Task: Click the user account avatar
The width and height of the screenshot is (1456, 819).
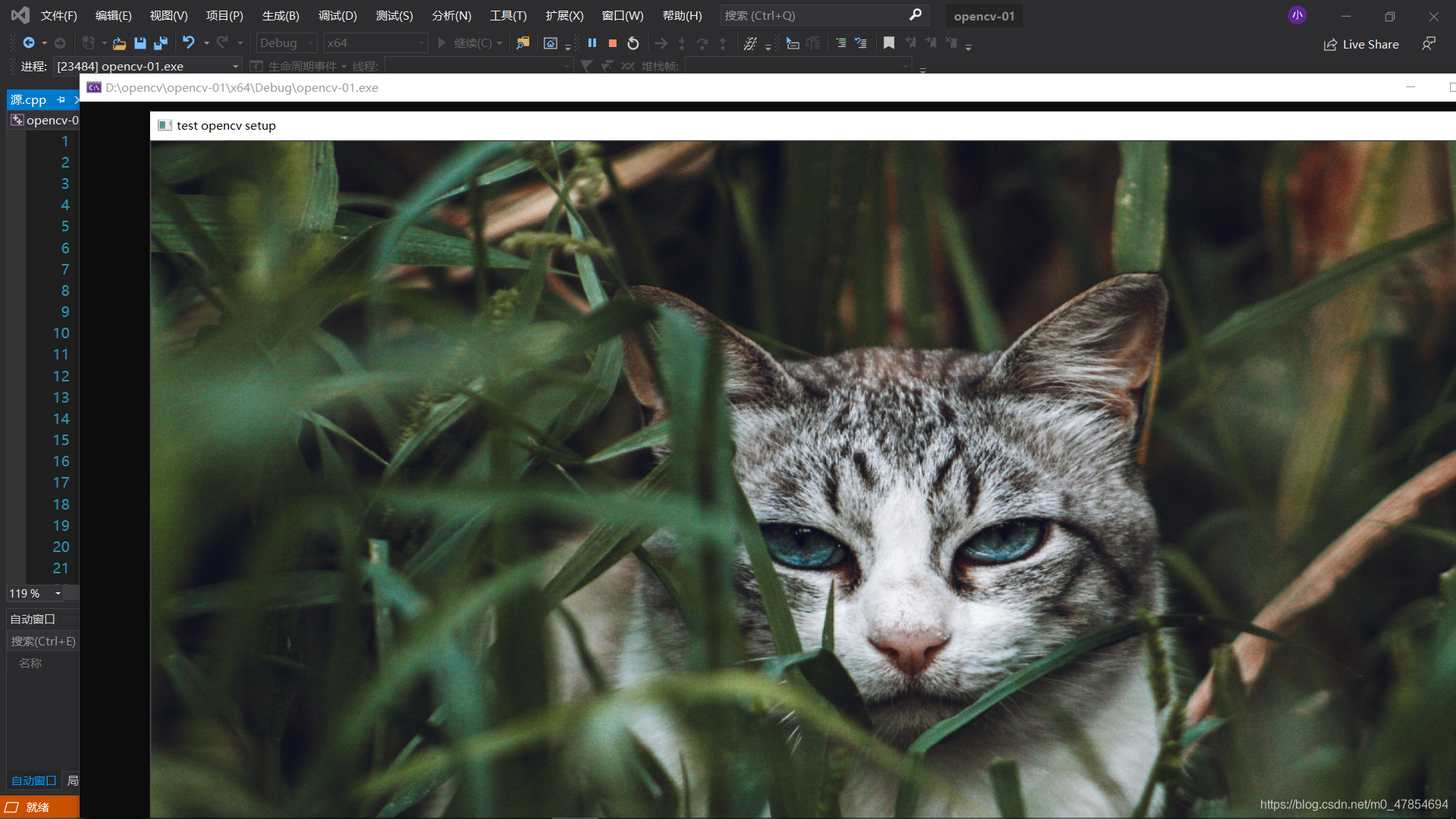Action: [1297, 15]
